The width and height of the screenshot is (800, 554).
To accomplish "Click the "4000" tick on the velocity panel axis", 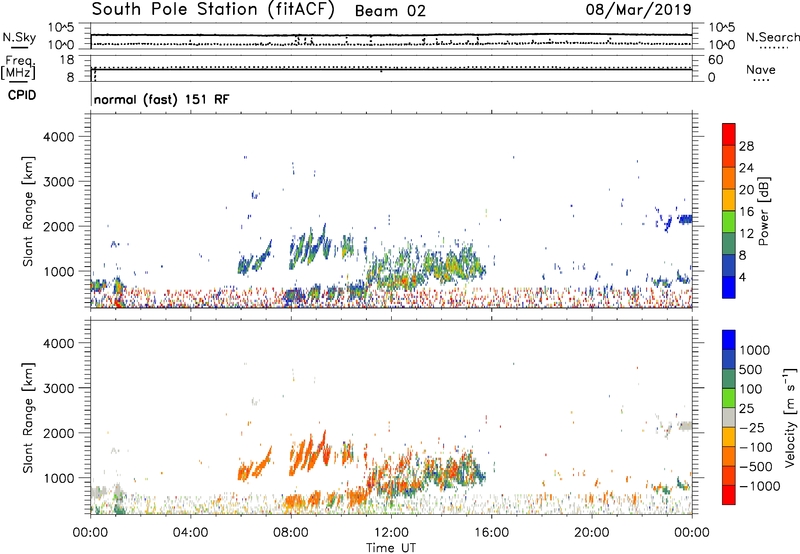I will [58, 343].
